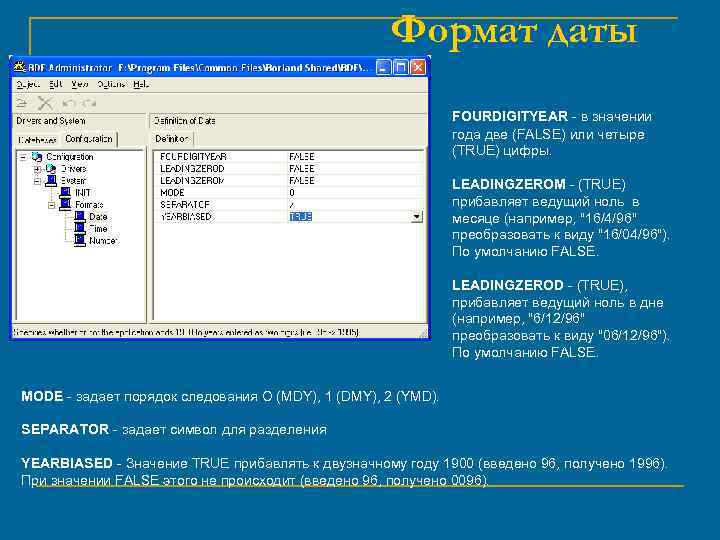Screen dimensions: 720x540
Task: Select the Date label under Formats
Action: tap(98, 216)
